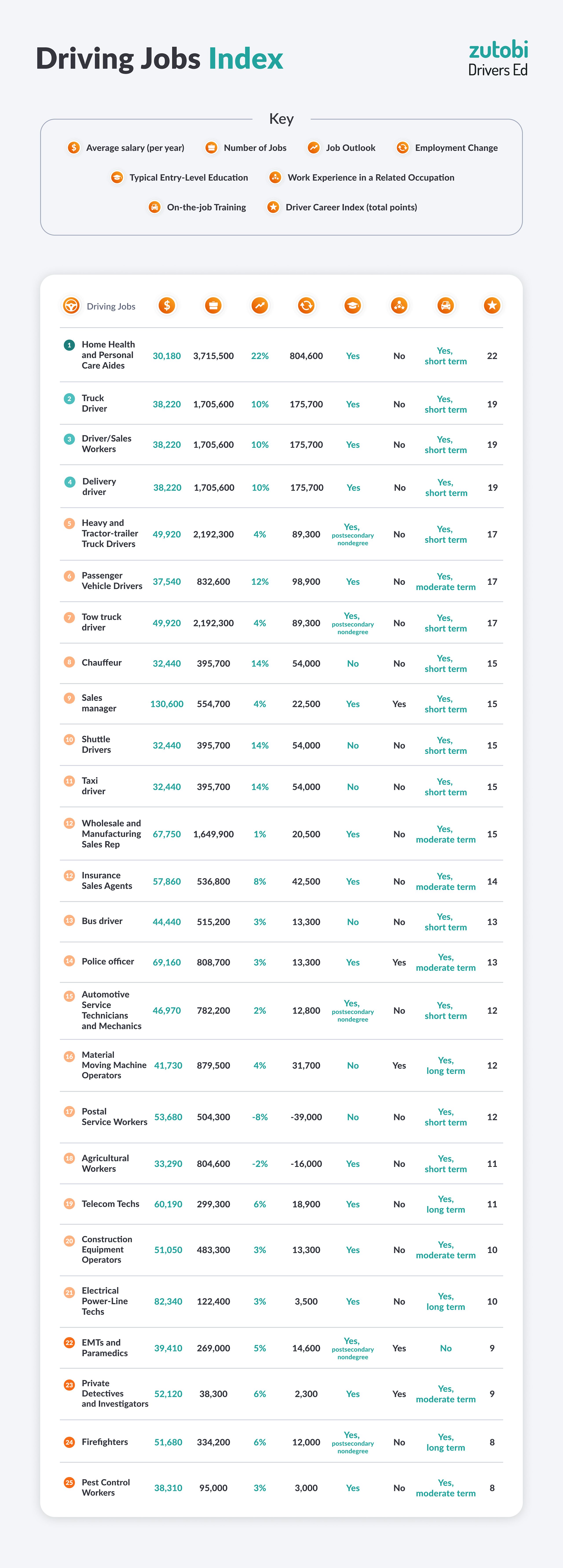Click the zutobi Drivers Ed logo

[498, 58]
